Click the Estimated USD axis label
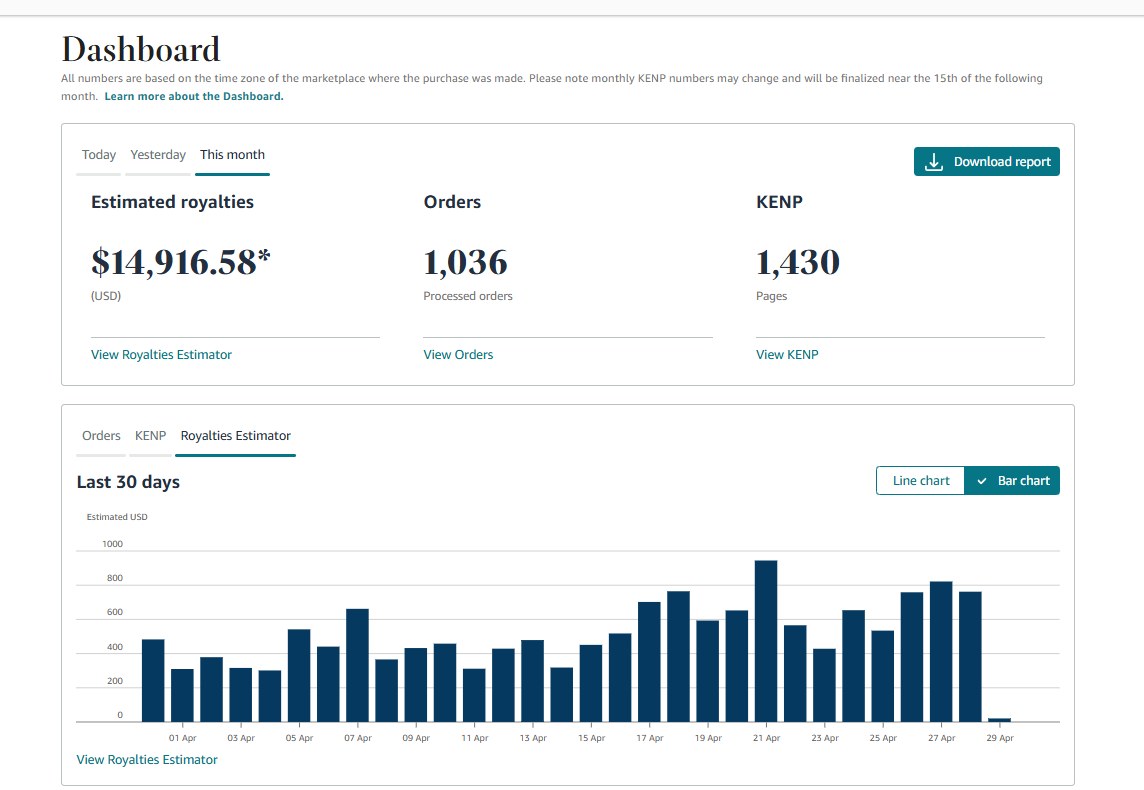This screenshot has height=790, width=1144. [x=117, y=516]
